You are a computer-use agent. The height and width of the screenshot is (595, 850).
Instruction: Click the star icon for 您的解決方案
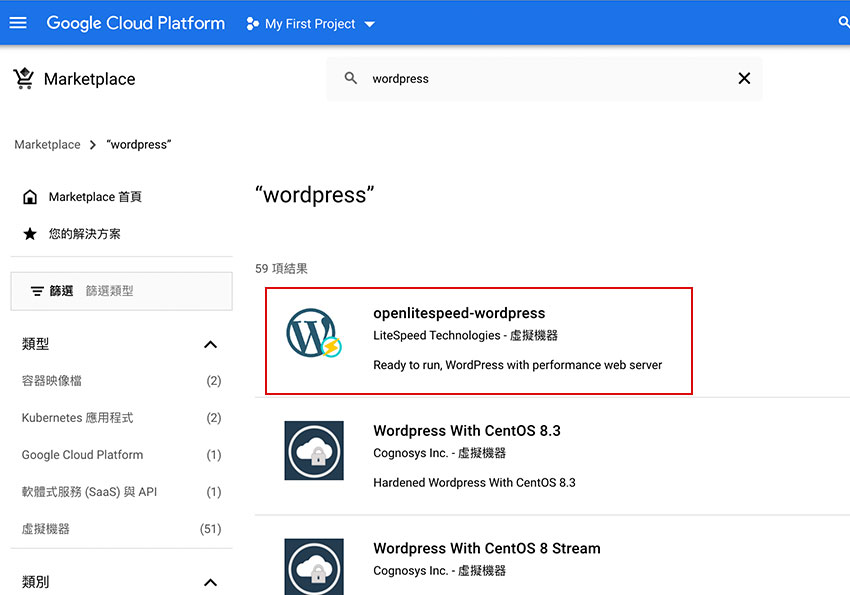click(x=30, y=234)
